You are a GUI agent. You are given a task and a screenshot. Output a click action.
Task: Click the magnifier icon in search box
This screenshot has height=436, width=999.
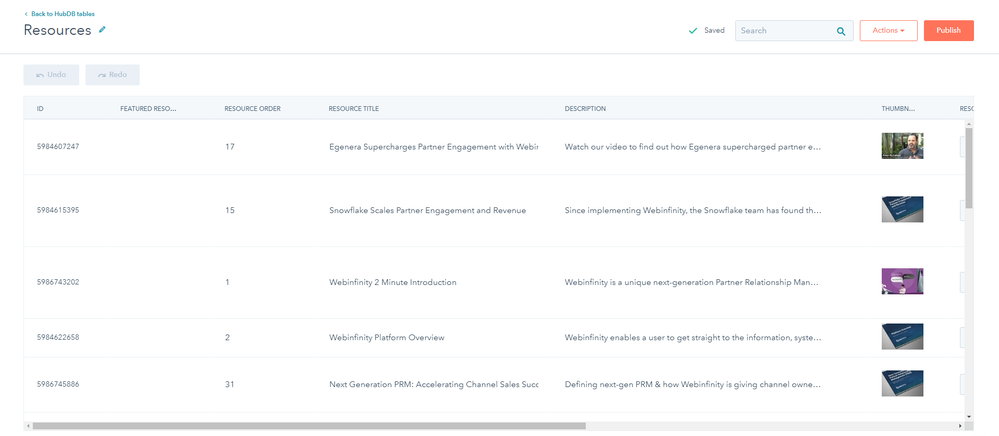(x=841, y=31)
